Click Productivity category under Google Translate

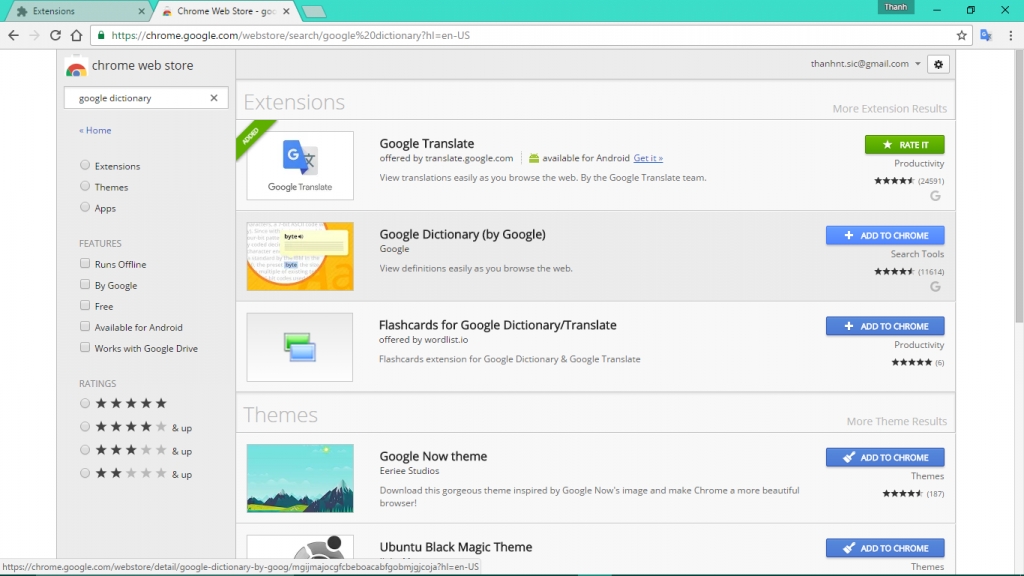pyautogui.click(x=919, y=163)
